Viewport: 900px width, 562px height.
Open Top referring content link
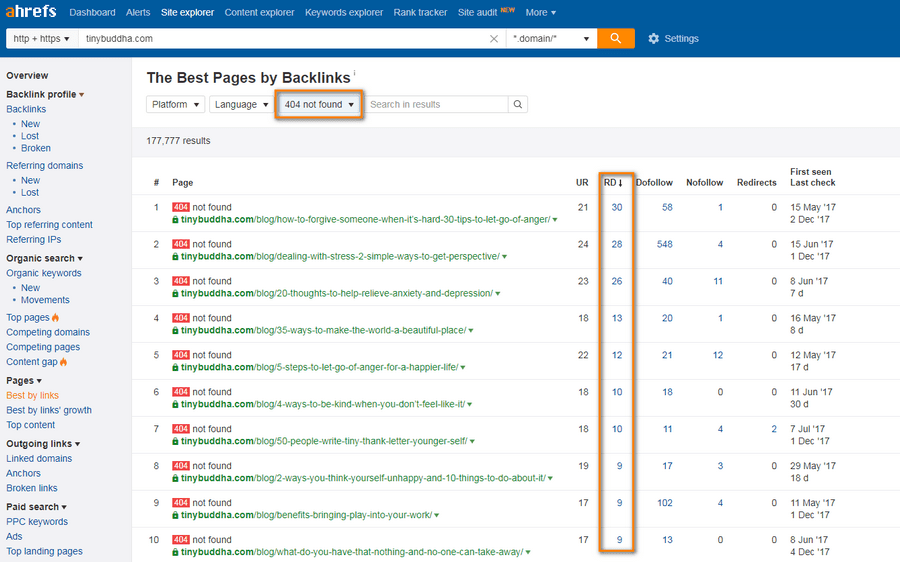(49, 224)
